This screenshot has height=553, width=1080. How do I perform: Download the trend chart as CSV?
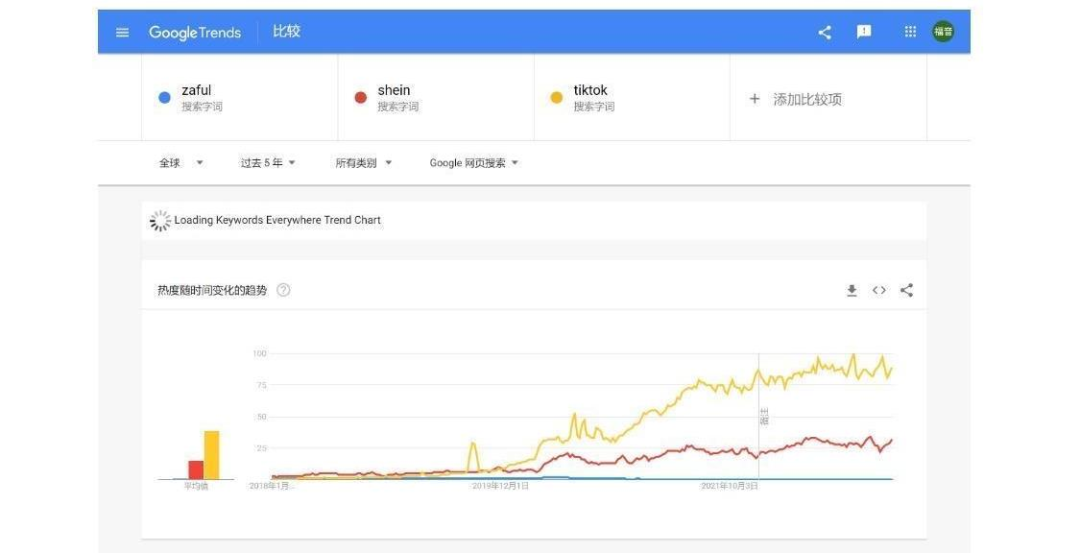pos(852,291)
